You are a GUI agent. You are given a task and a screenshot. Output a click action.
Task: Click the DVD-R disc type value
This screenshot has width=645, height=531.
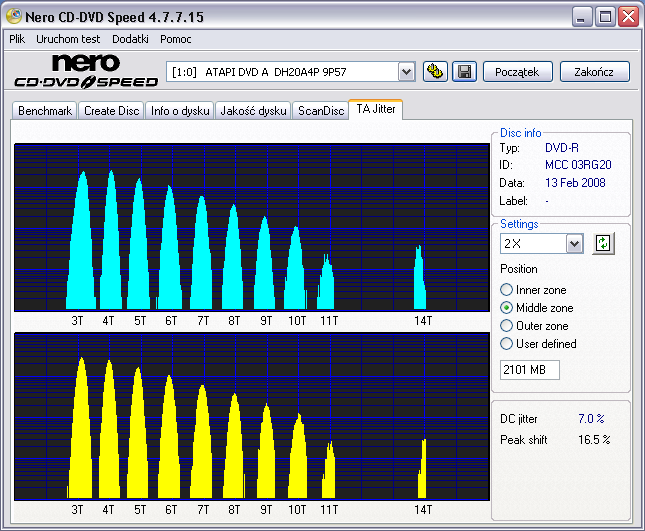(561, 148)
